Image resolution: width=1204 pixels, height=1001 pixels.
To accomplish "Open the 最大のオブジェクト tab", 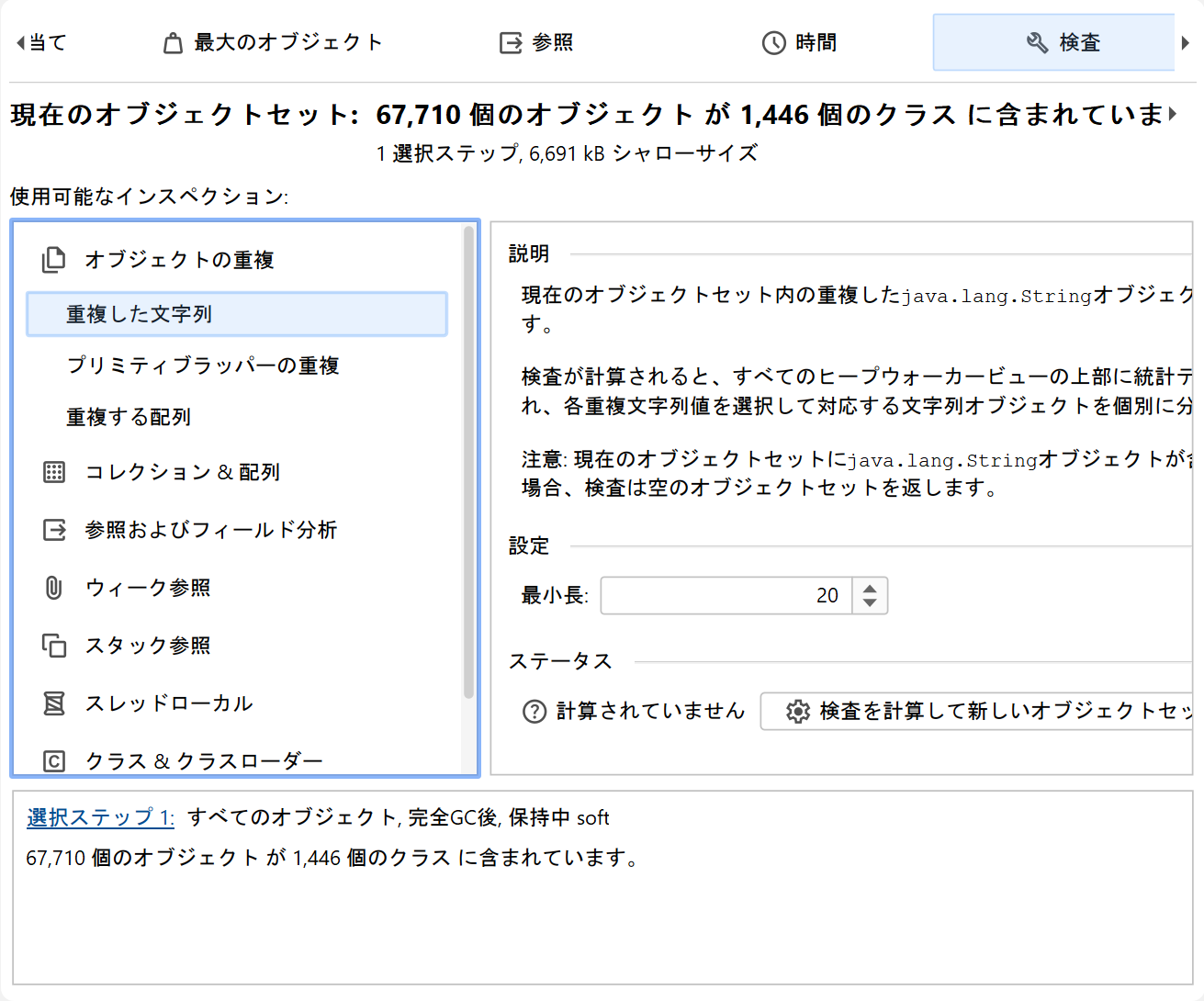I will pos(273,43).
